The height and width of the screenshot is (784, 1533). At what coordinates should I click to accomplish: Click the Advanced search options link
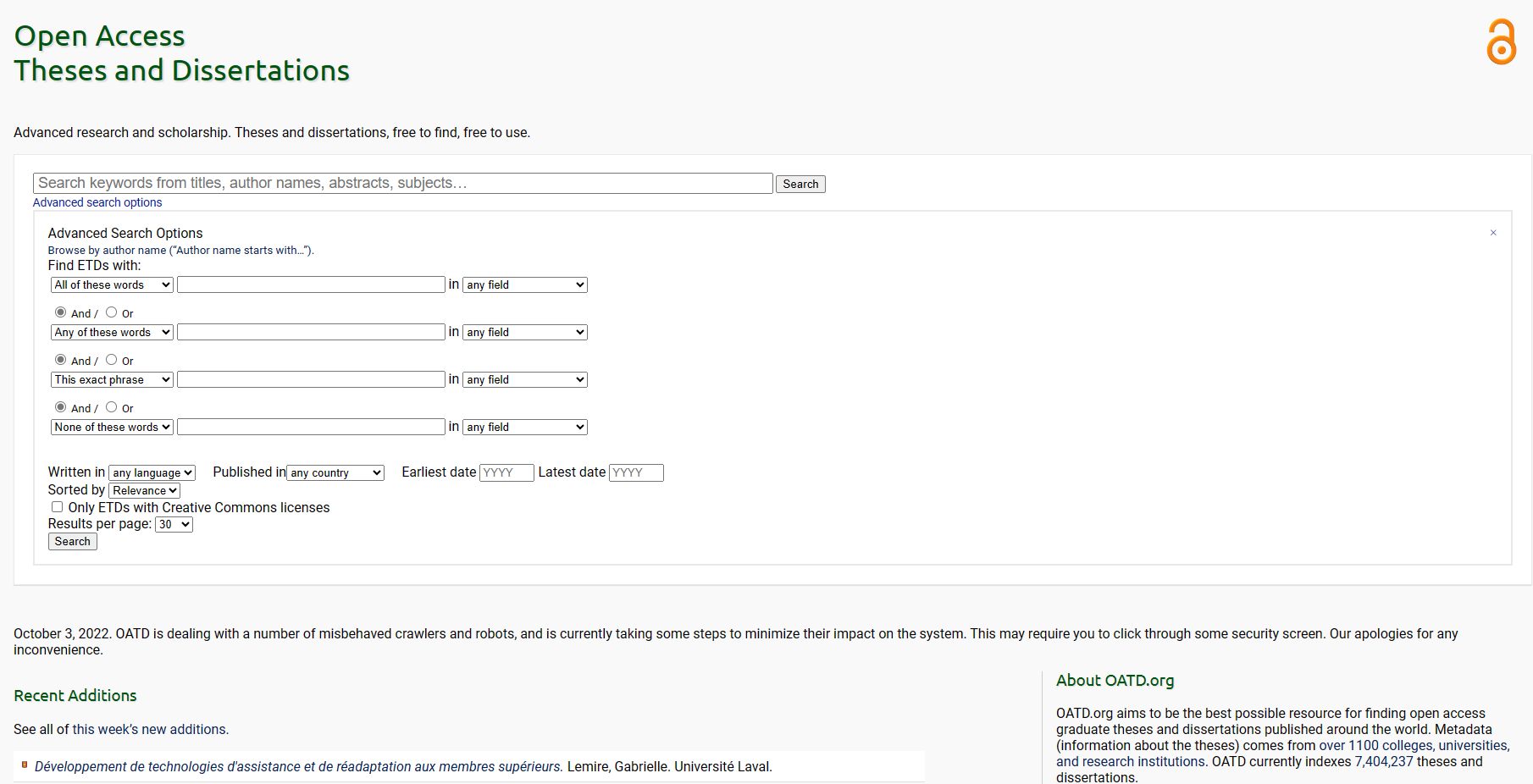click(97, 202)
